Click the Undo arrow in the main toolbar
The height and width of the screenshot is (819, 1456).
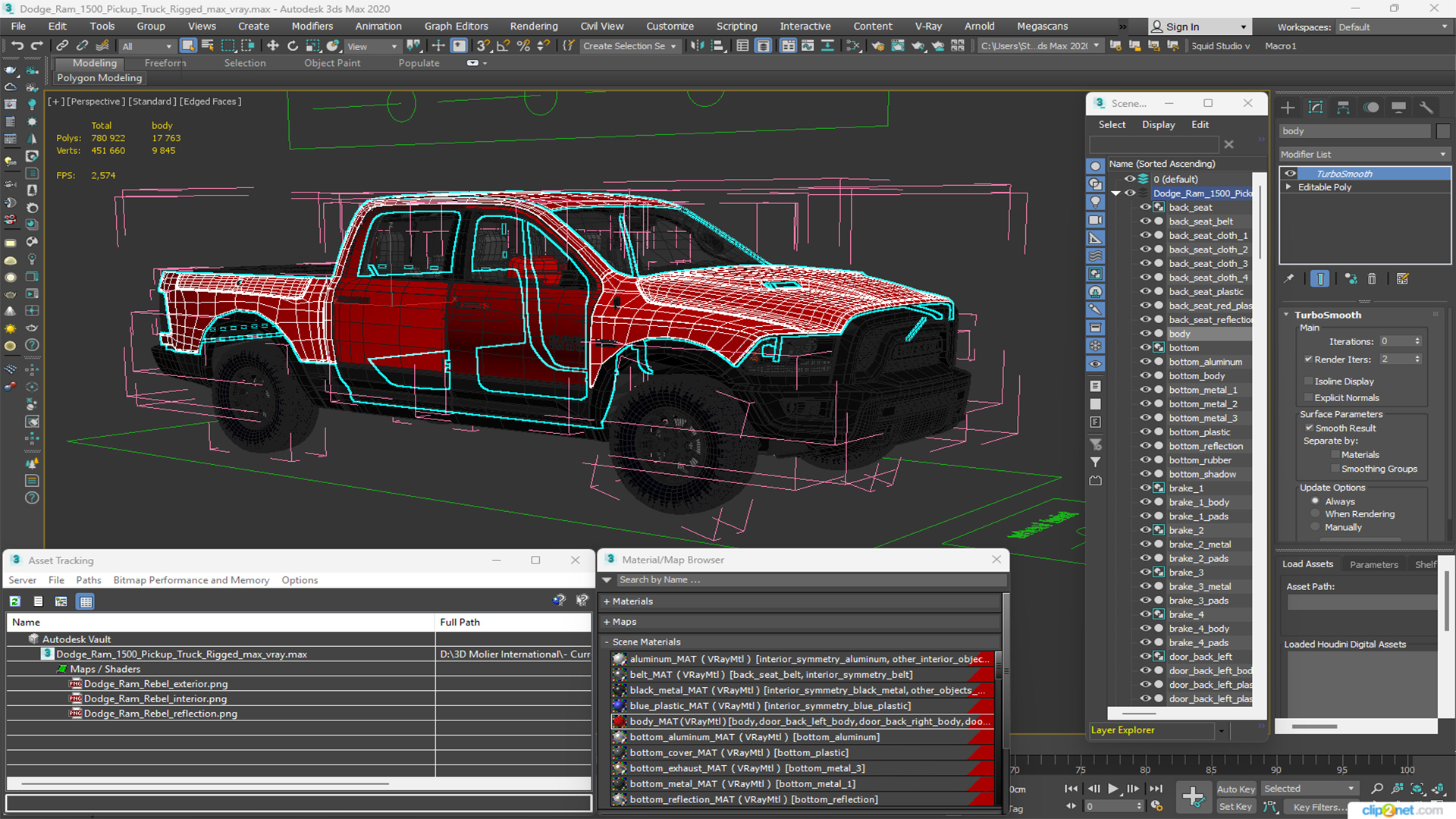click(17, 46)
